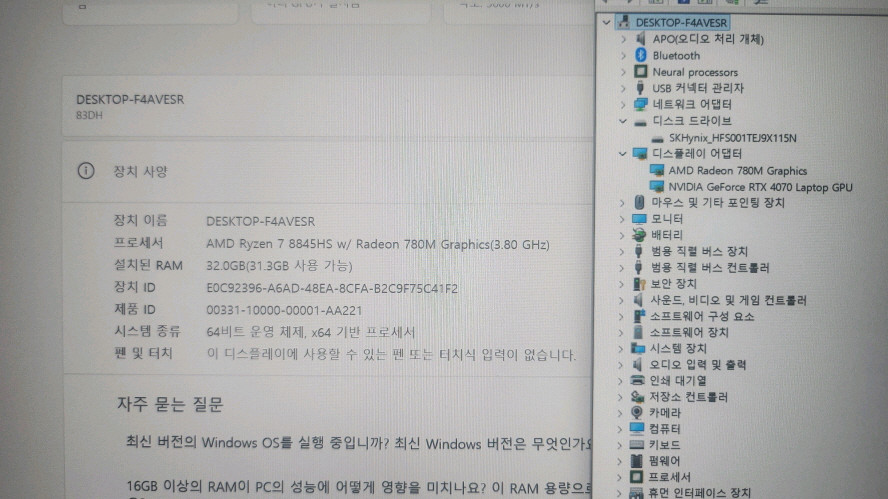Click the 프로세서 icon
Screen dimensions: 888x499
click(x=637, y=477)
